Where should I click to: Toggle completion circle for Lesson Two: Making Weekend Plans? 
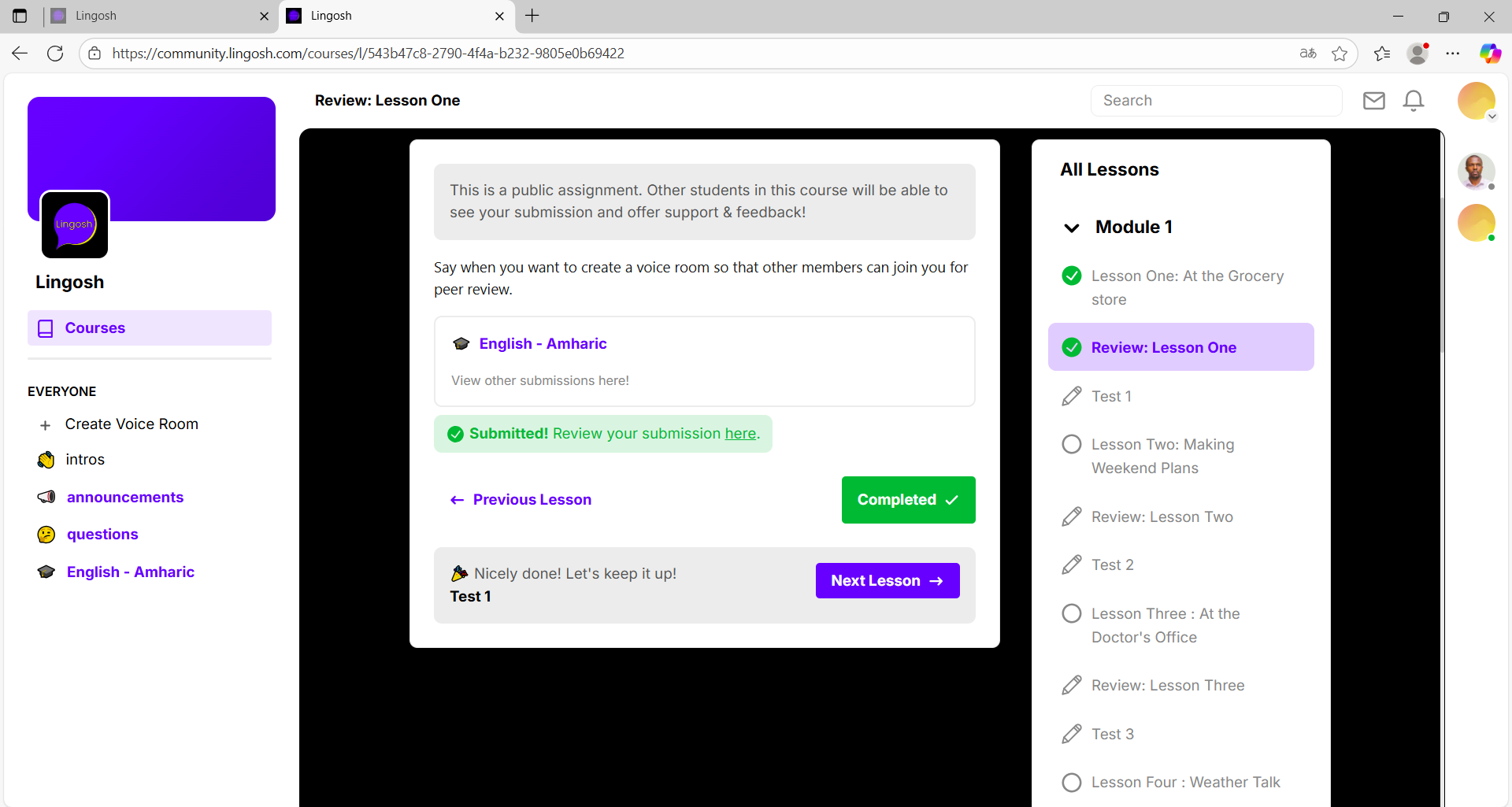(x=1072, y=444)
